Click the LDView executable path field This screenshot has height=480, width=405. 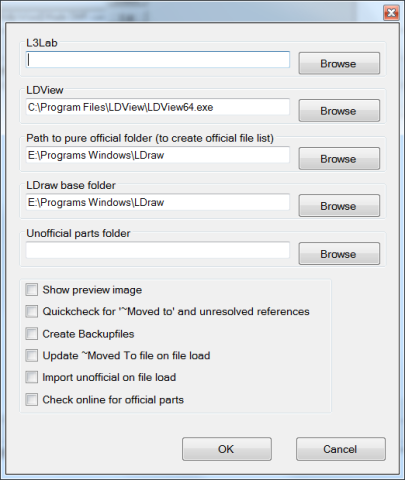158,107
